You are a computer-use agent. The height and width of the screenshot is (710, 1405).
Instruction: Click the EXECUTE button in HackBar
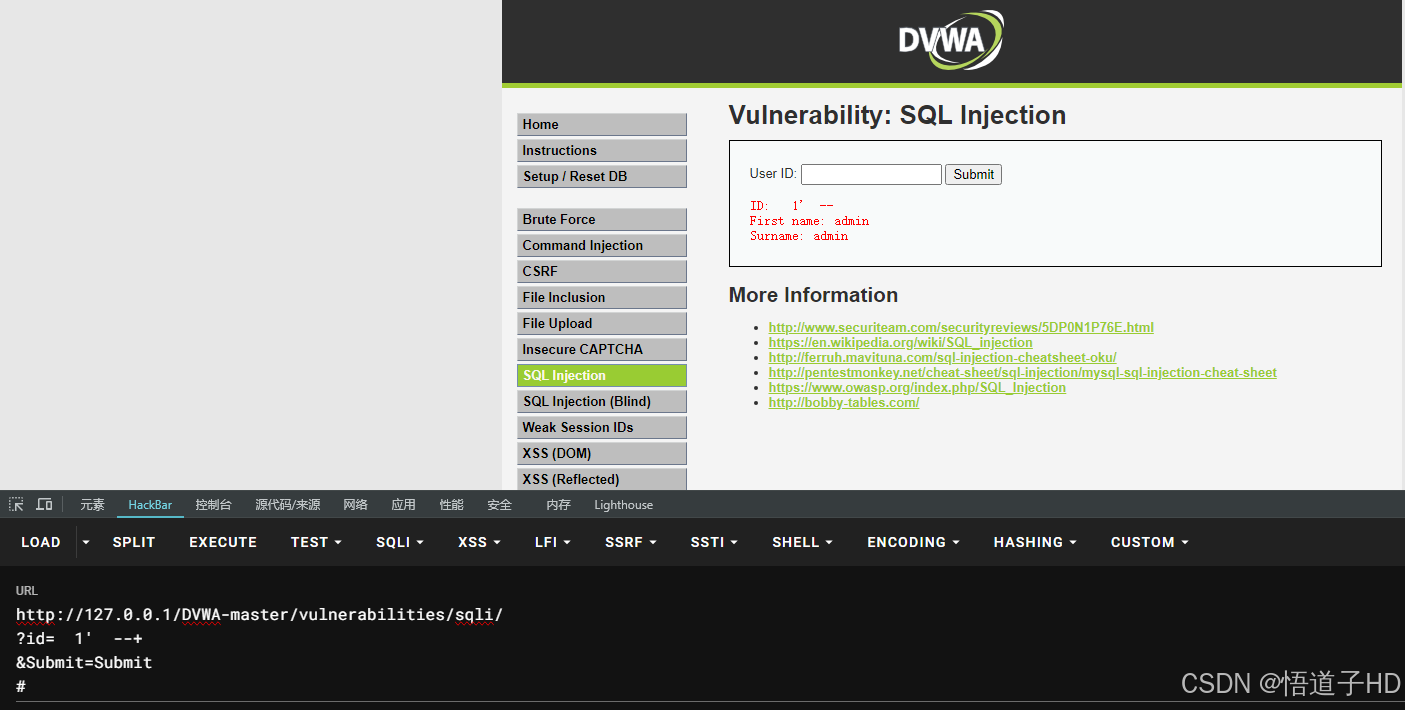coord(223,542)
